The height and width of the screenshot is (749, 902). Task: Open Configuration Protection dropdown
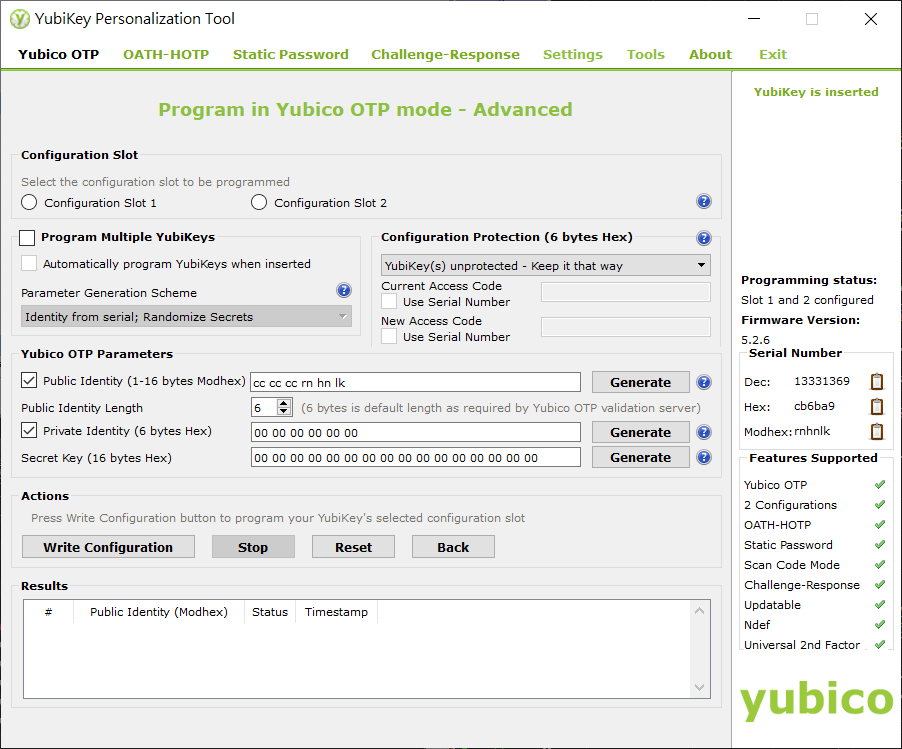pyautogui.click(x=545, y=265)
